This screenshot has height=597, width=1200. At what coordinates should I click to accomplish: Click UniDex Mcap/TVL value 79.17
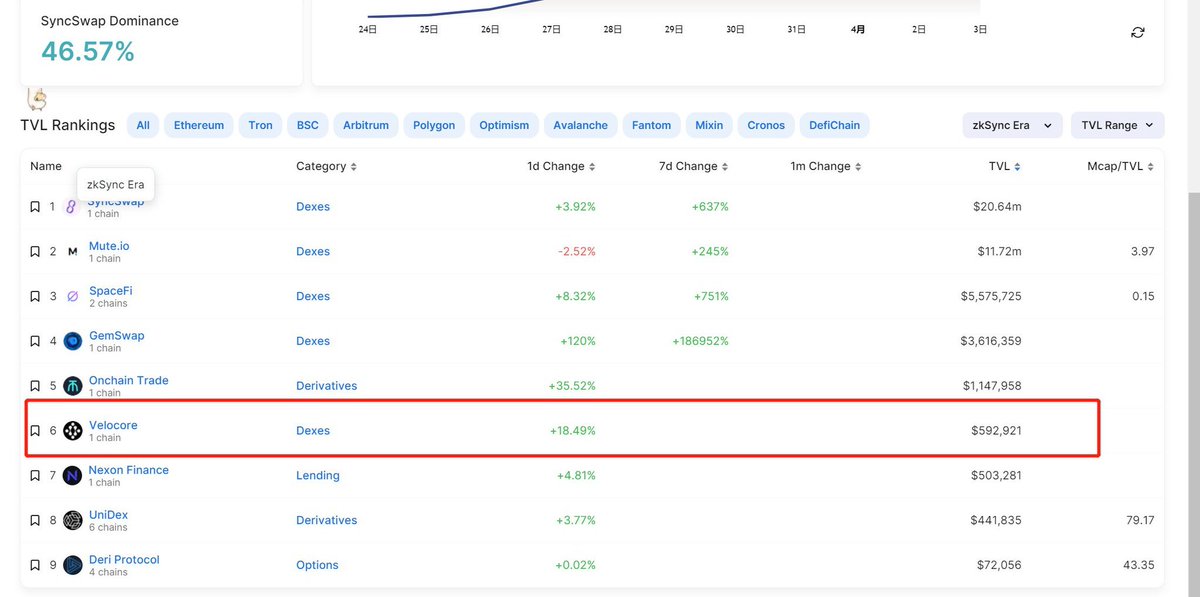click(1139, 520)
